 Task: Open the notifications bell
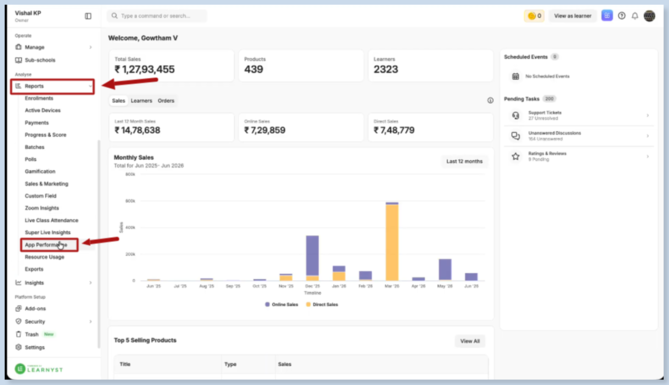[635, 16]
